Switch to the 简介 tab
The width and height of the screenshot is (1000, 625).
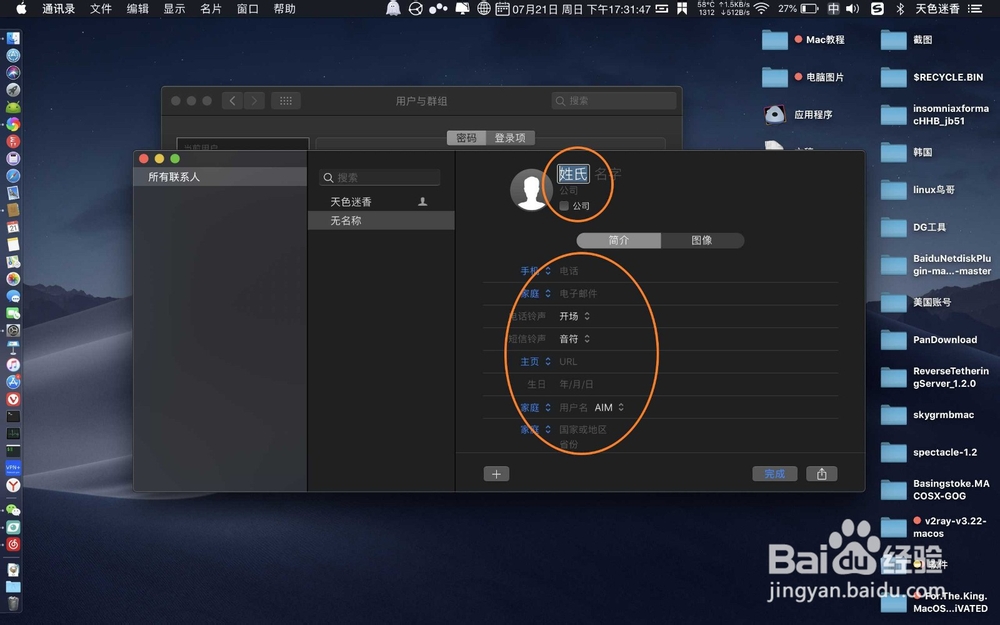pos(619,240)
